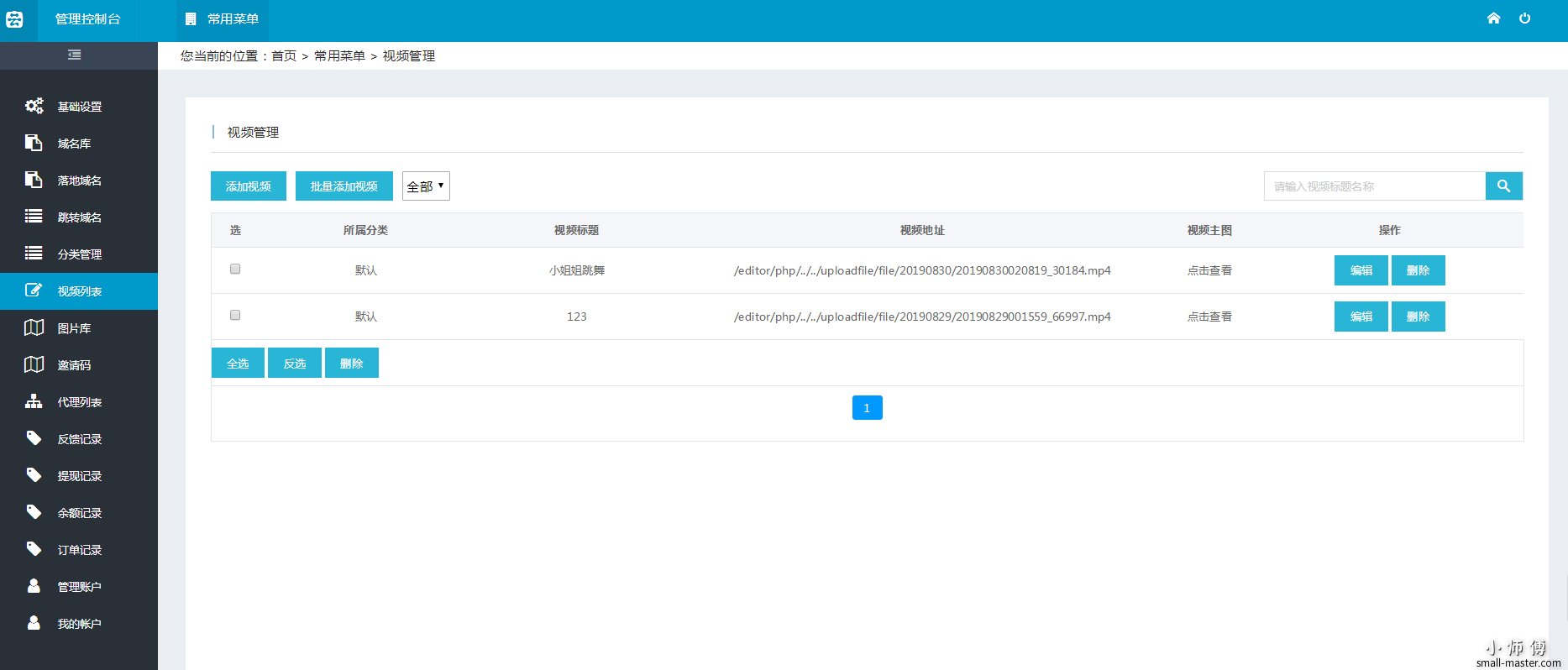Click the home icon in top bar
This screenshot has height=670, width=1568.
coord(1493,18)
